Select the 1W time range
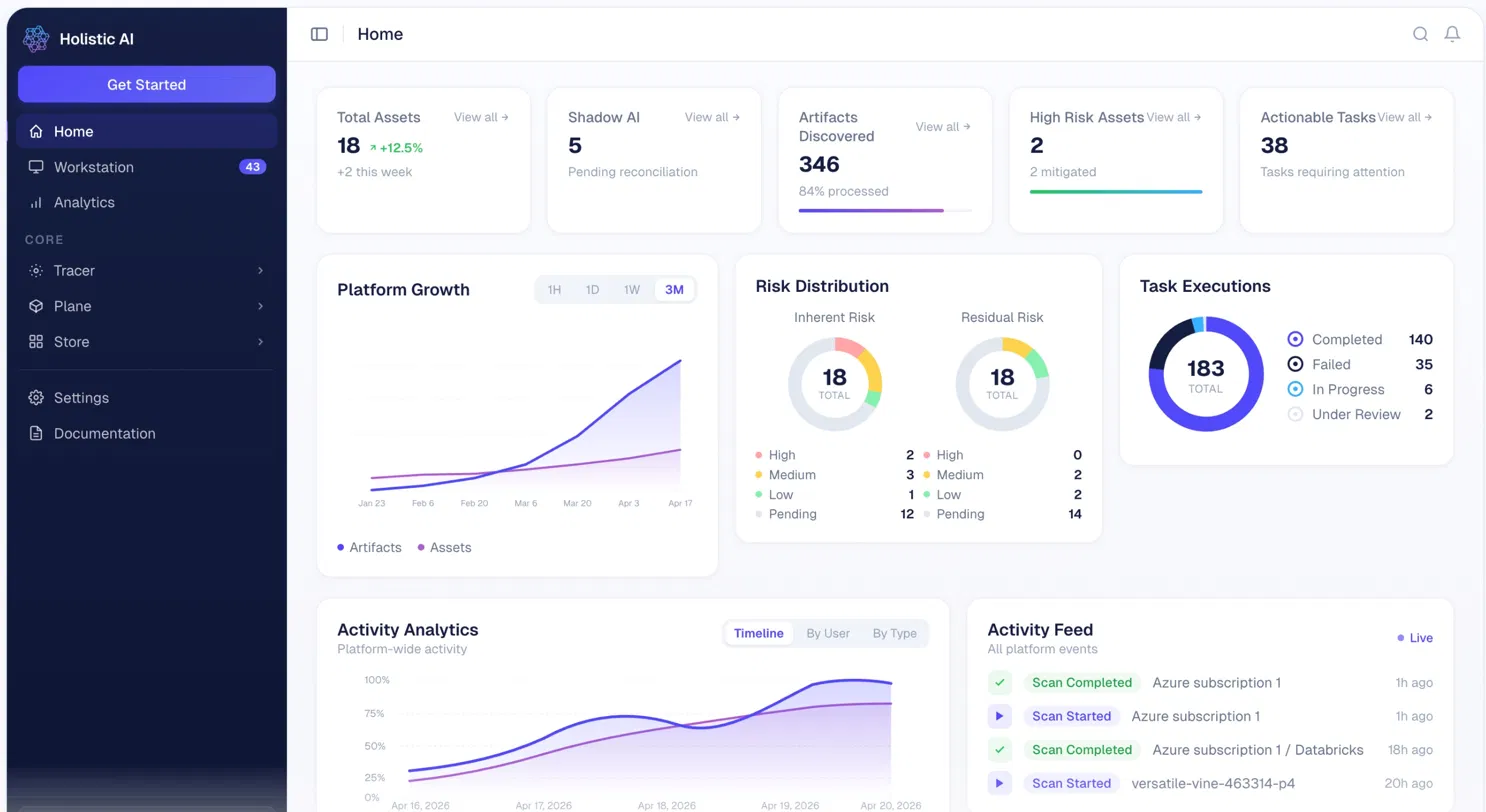 pyautogui.click(x=632, y=290)
